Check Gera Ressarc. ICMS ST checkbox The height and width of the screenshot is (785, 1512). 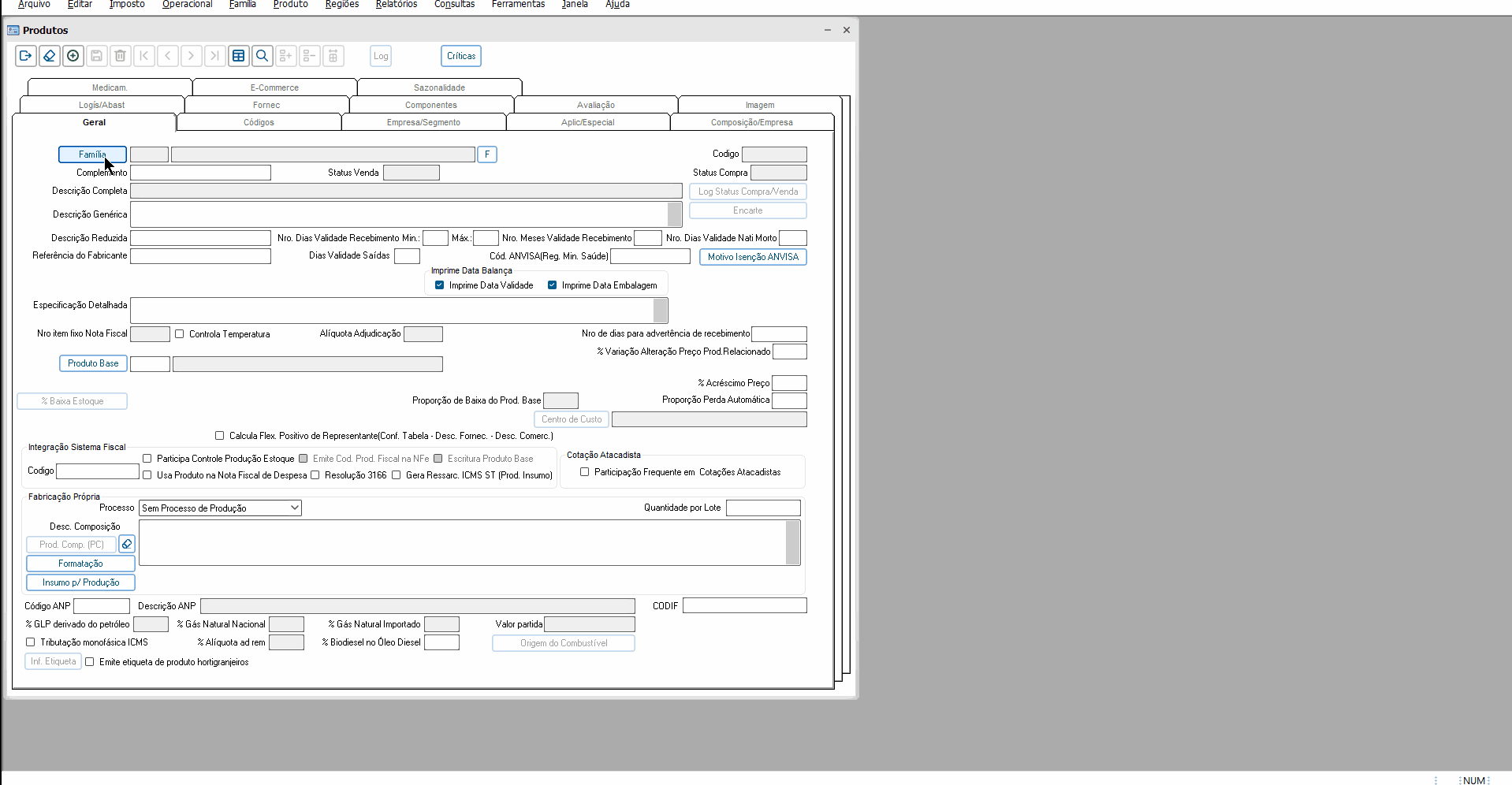click(x=397, y=475)
